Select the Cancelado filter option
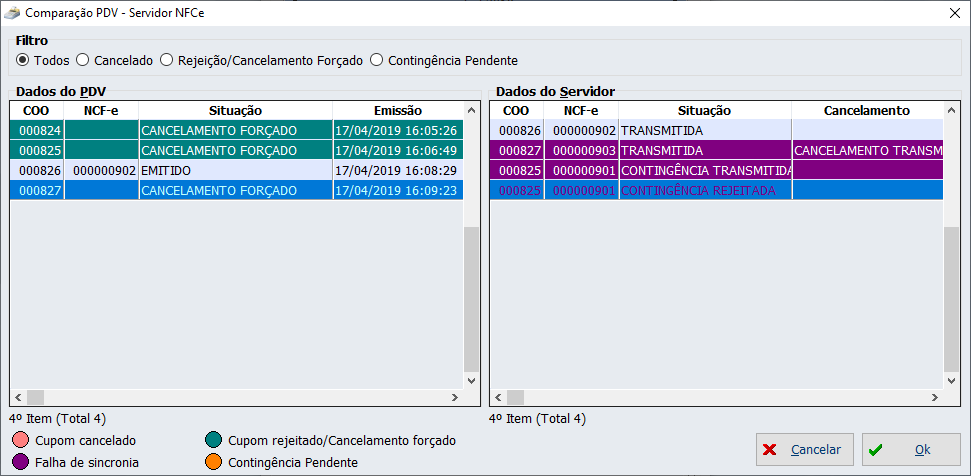This screenshot has height=476, width=971. pyautogui.click(x=83, y=60)
